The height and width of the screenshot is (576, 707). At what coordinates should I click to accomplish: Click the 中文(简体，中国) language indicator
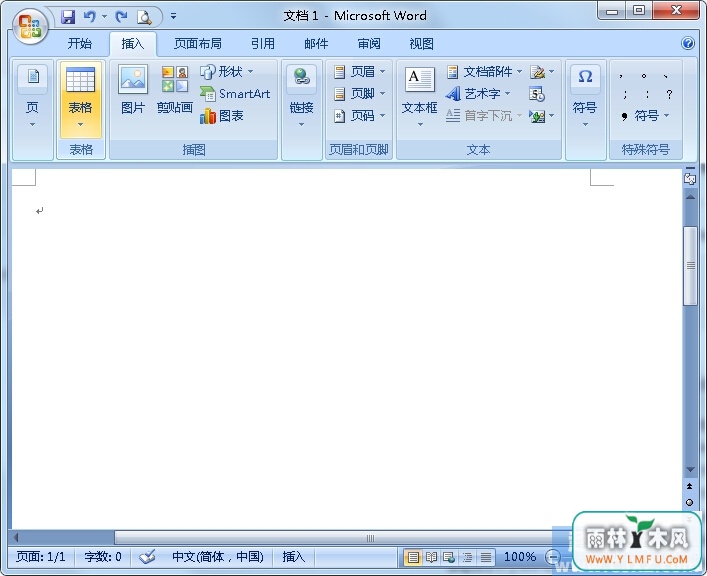[x=218, y=557]
